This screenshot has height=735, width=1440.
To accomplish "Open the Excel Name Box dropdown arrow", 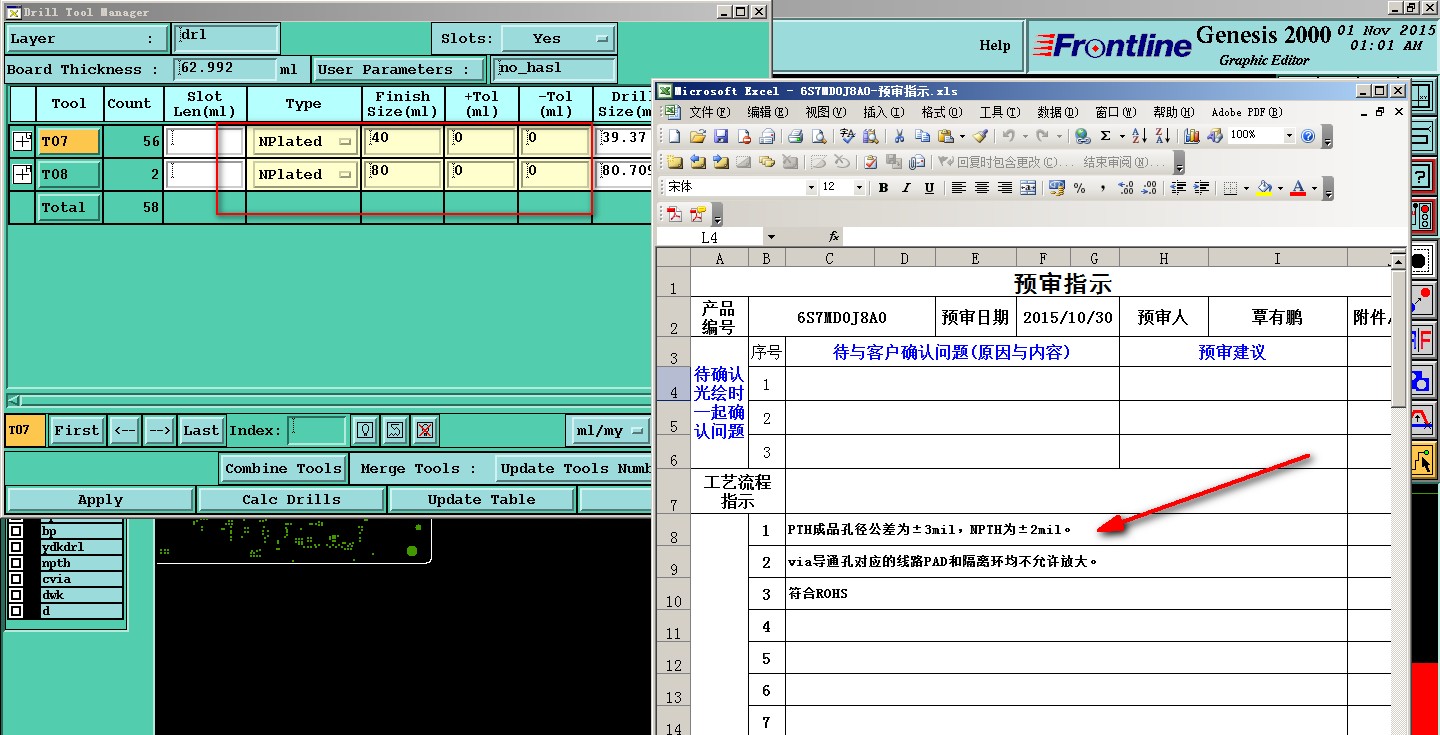I will (770, 237).
